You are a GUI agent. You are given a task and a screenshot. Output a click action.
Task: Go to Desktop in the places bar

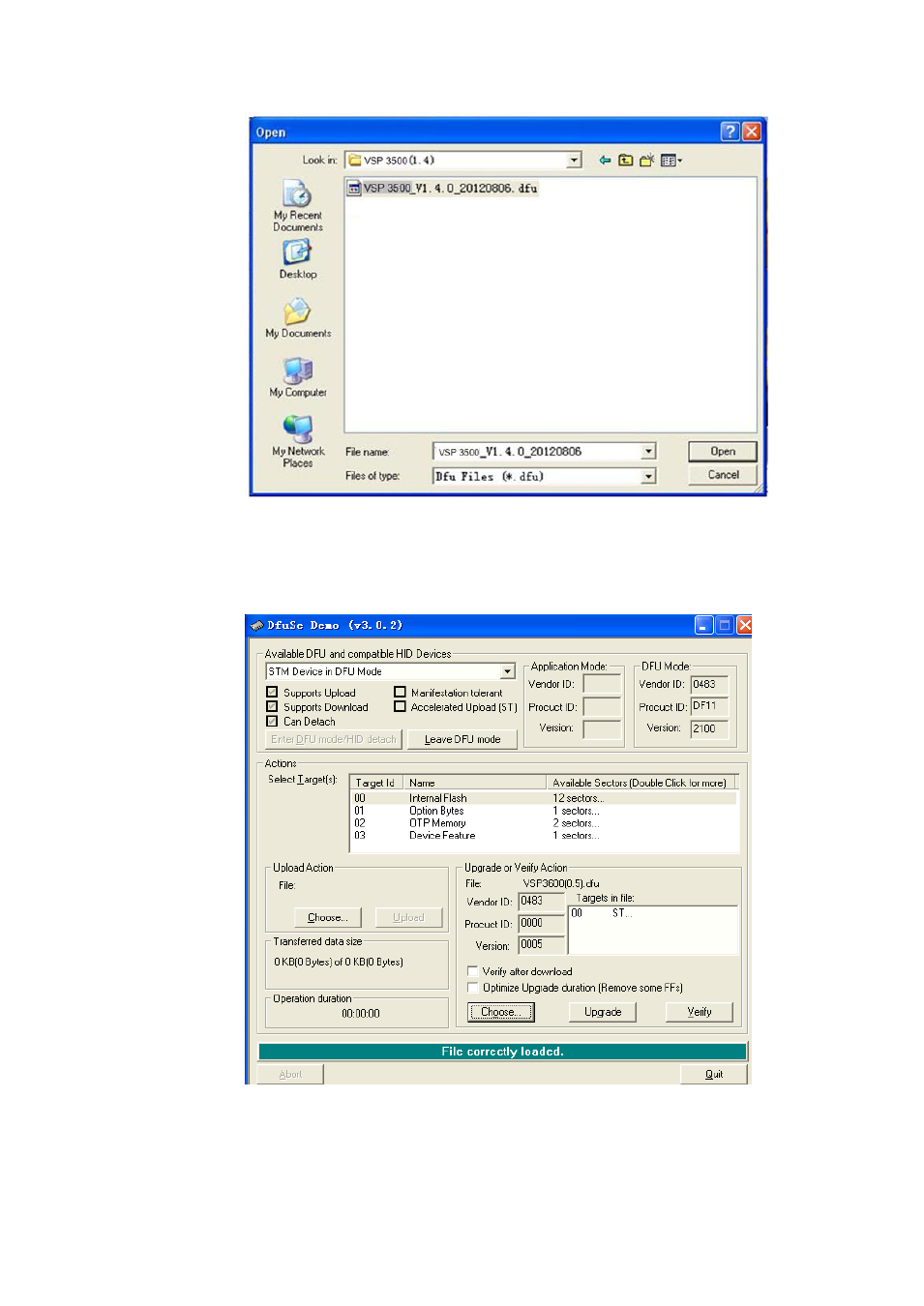[x=297, y=259]
